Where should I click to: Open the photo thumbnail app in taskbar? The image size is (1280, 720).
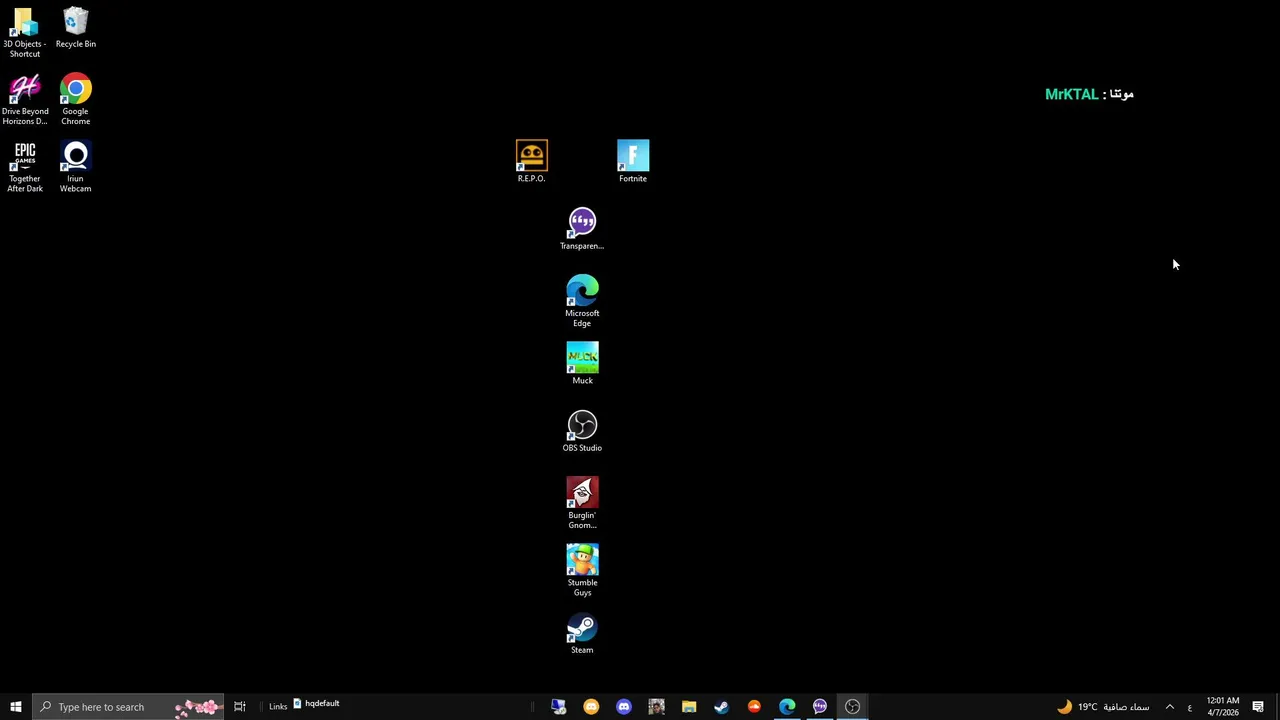pos(656,707)
